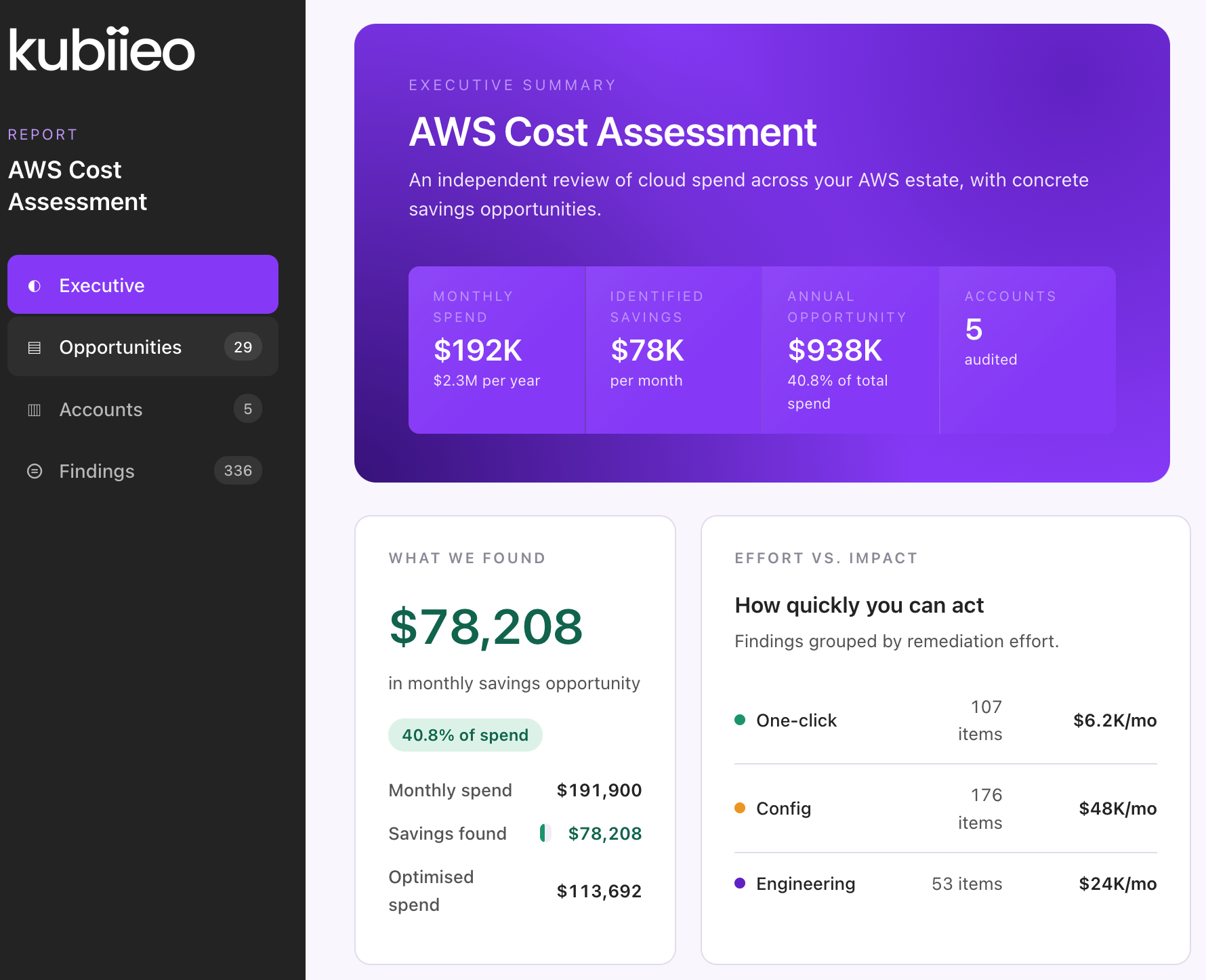Click the Accounts columns icon
Screen dimensions: 1206x980
click(x=35, y=409)
